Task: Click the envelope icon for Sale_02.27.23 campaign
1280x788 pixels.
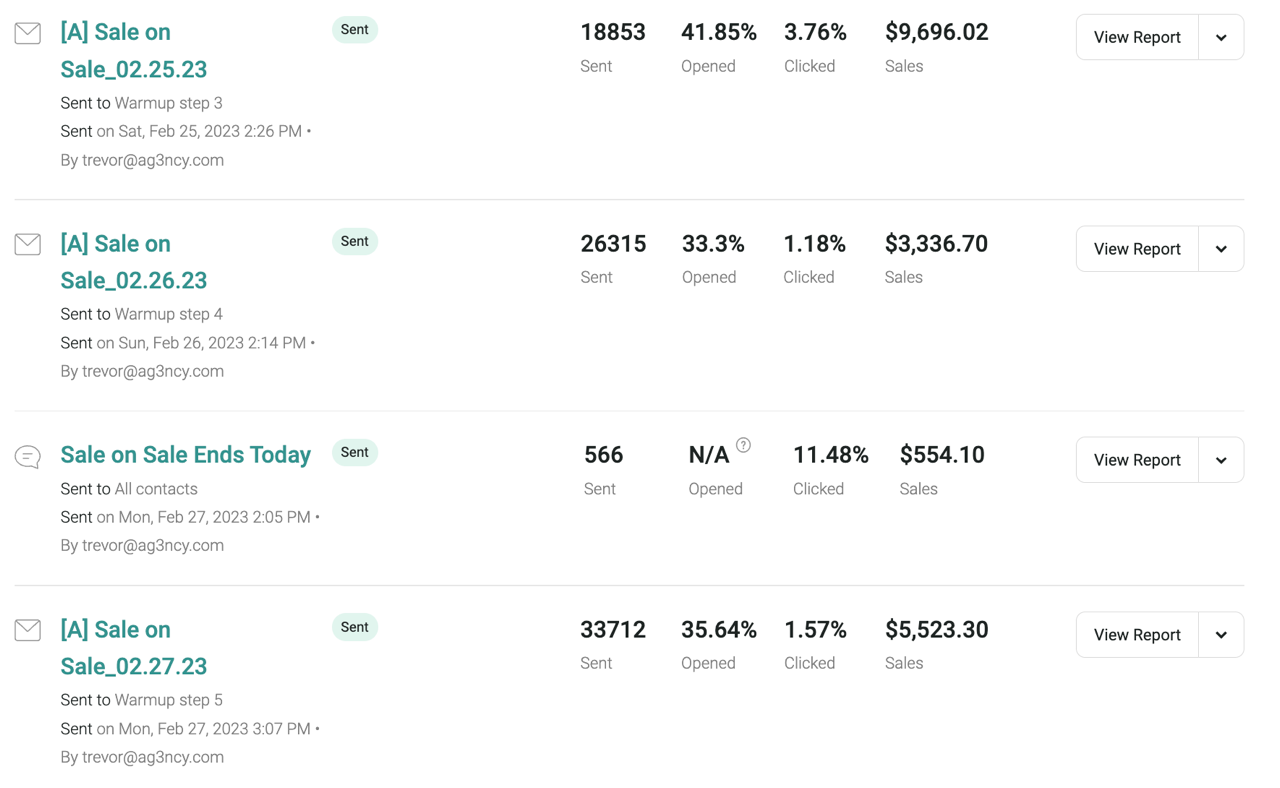Action: [28, 630]
